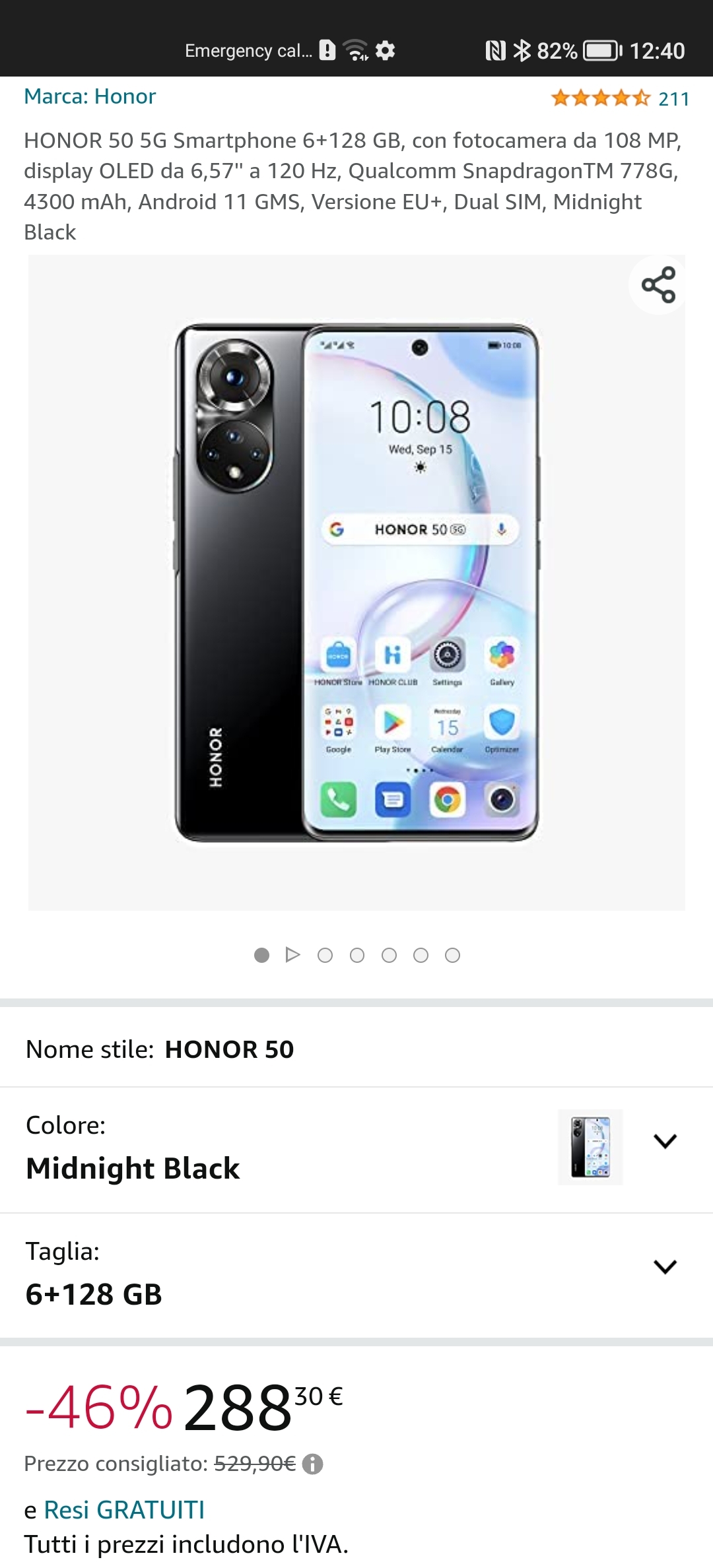Image resolution: width=713 pixels, height=1568 pixels.
Task: Tap the battery indicator icon
Action: click(x=603, y=50)
